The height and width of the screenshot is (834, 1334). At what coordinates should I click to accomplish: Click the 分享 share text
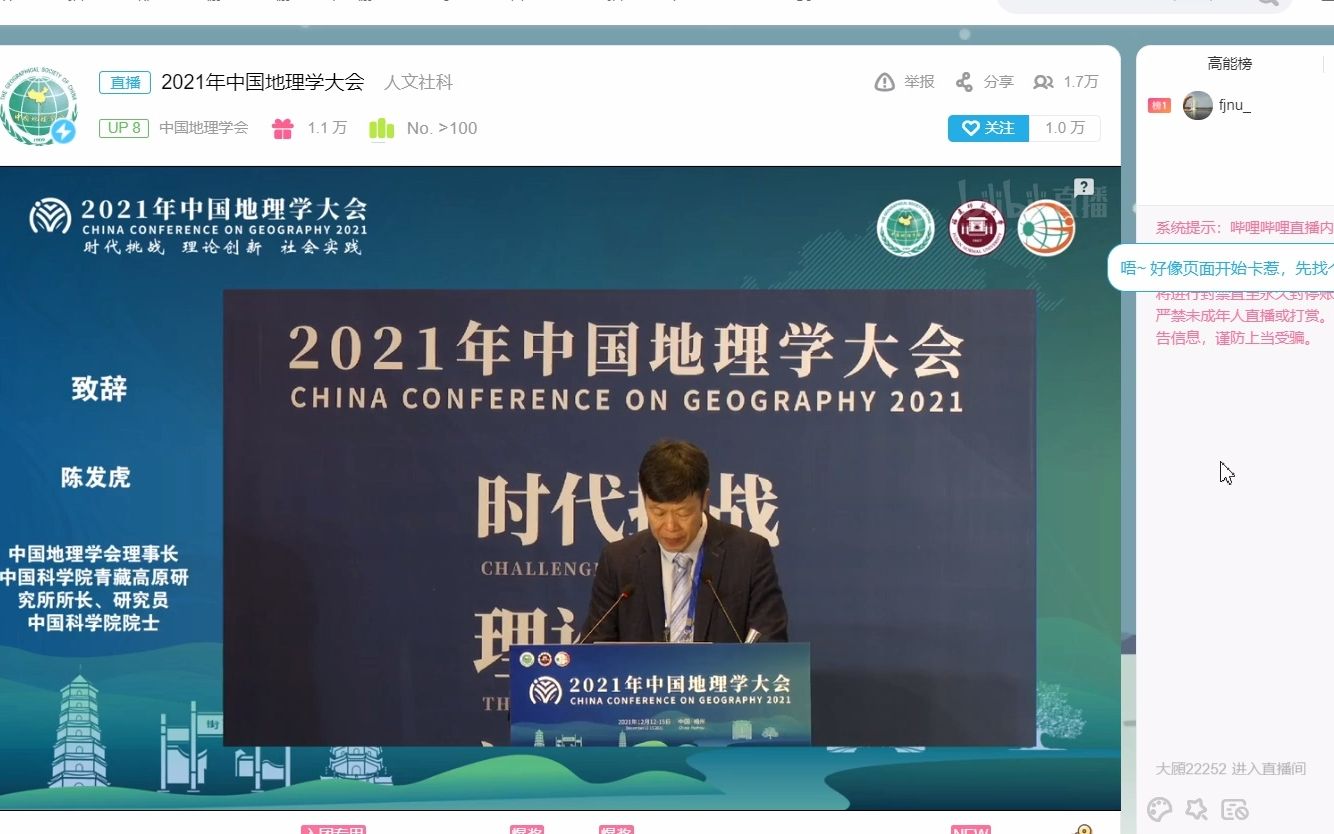[998, 82]
